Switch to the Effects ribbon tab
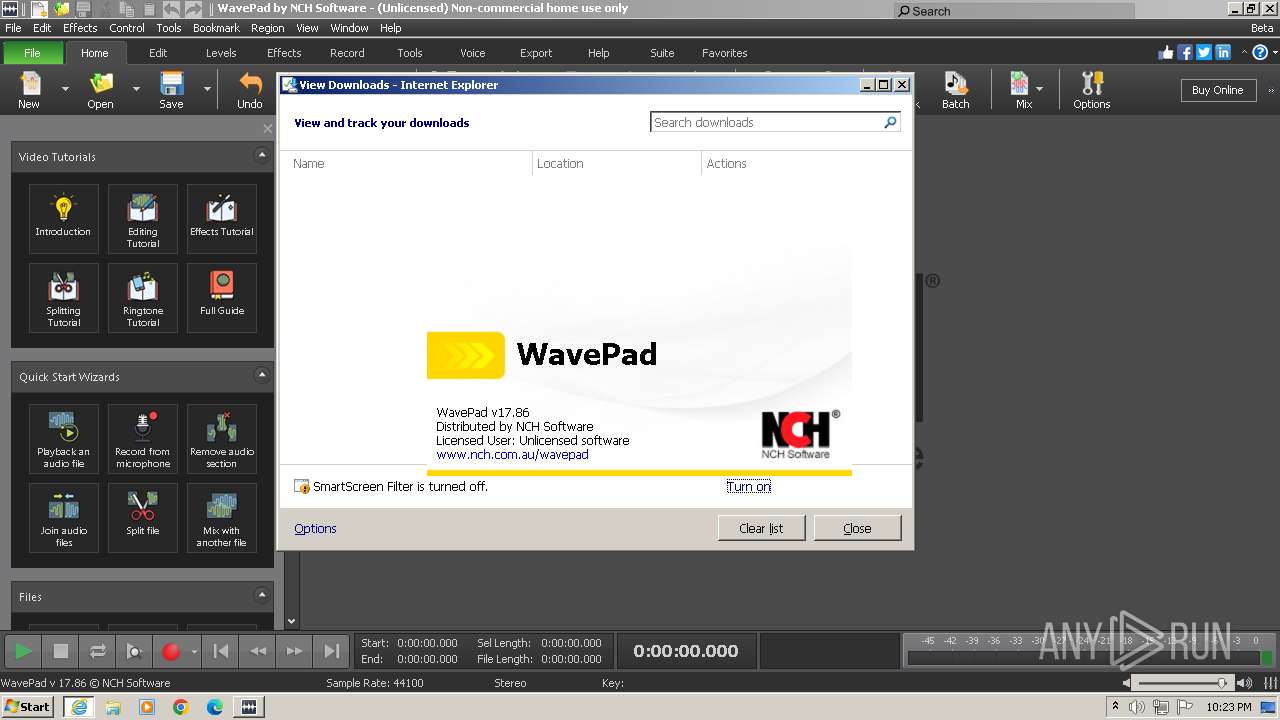1280x720 pixels. (284, 53)
